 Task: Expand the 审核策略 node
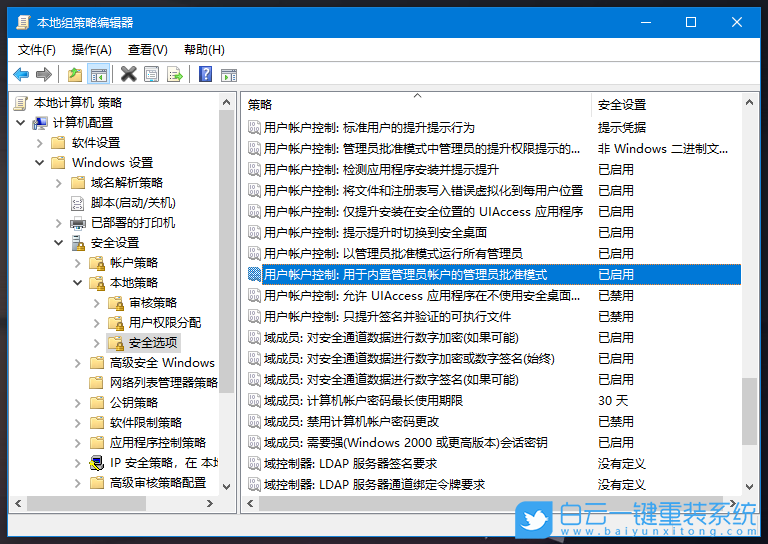pyautogui.click(x=97, y=303)
